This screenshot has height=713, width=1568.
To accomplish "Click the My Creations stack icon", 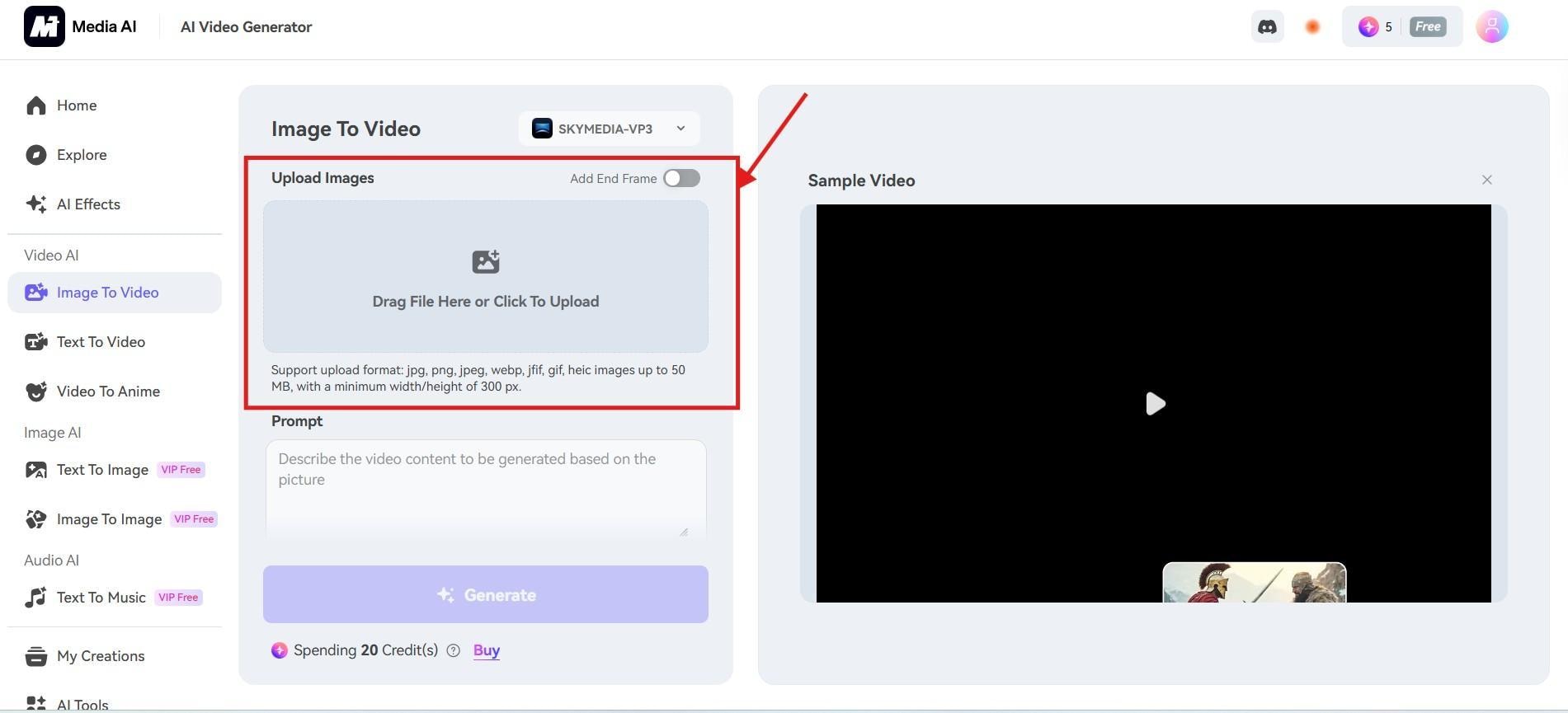I will pyautogui.click(x=35, y=656).
